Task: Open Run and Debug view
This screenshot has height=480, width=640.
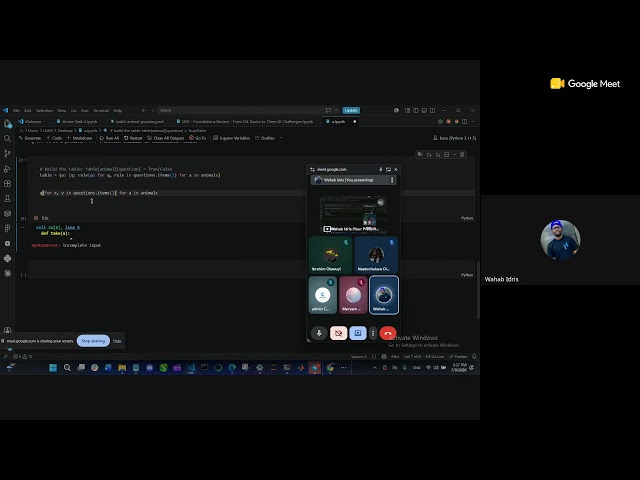Action: tap(7, 169)
